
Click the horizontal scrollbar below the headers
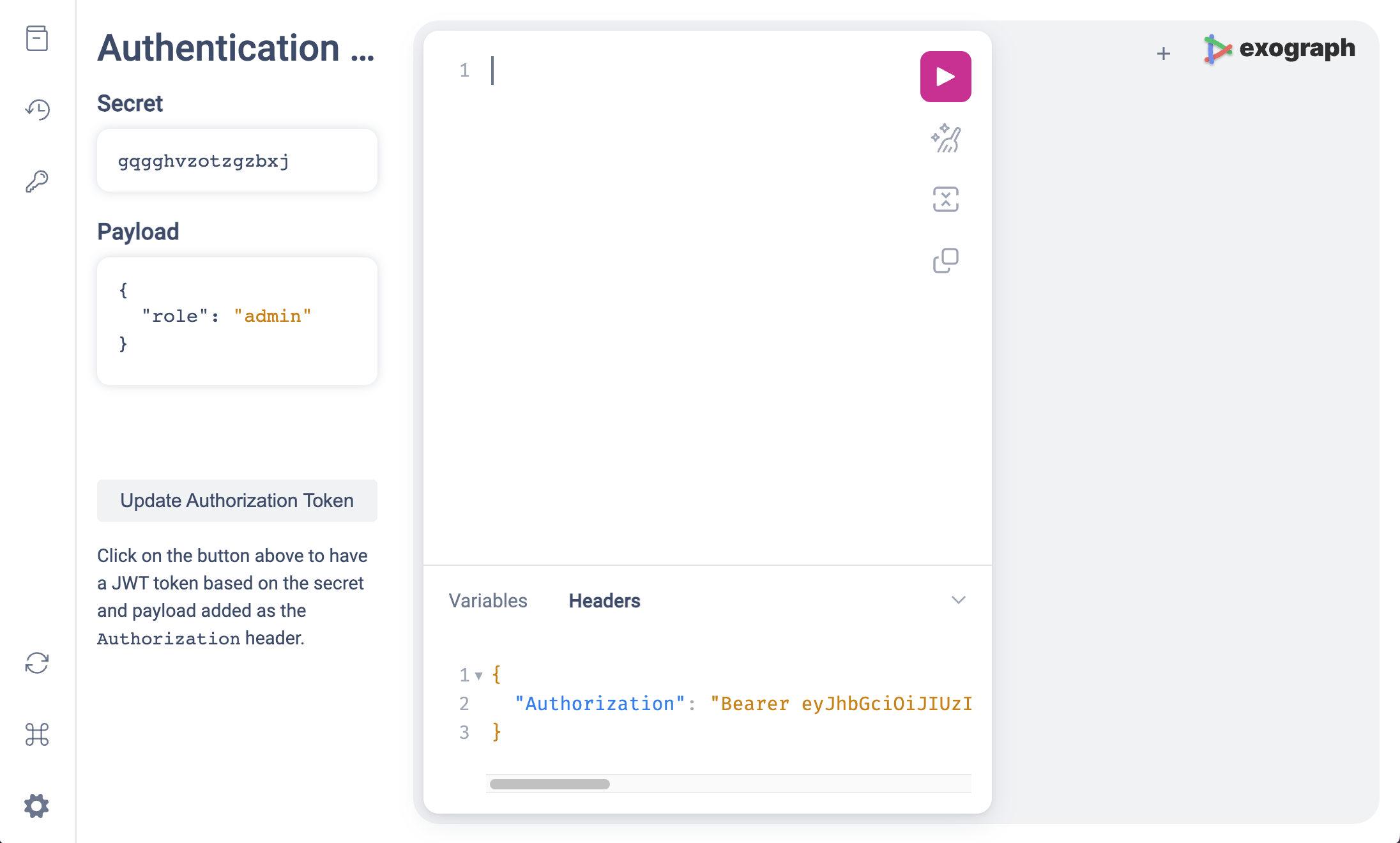(549, 784)
